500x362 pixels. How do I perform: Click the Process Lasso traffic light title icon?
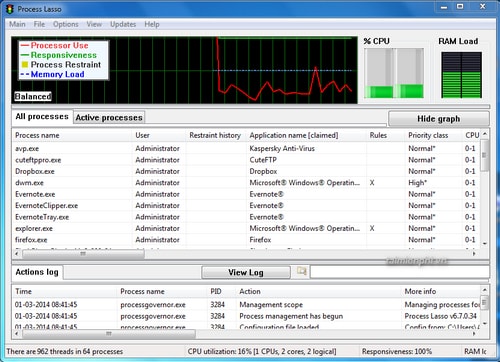tap(10, 9)
